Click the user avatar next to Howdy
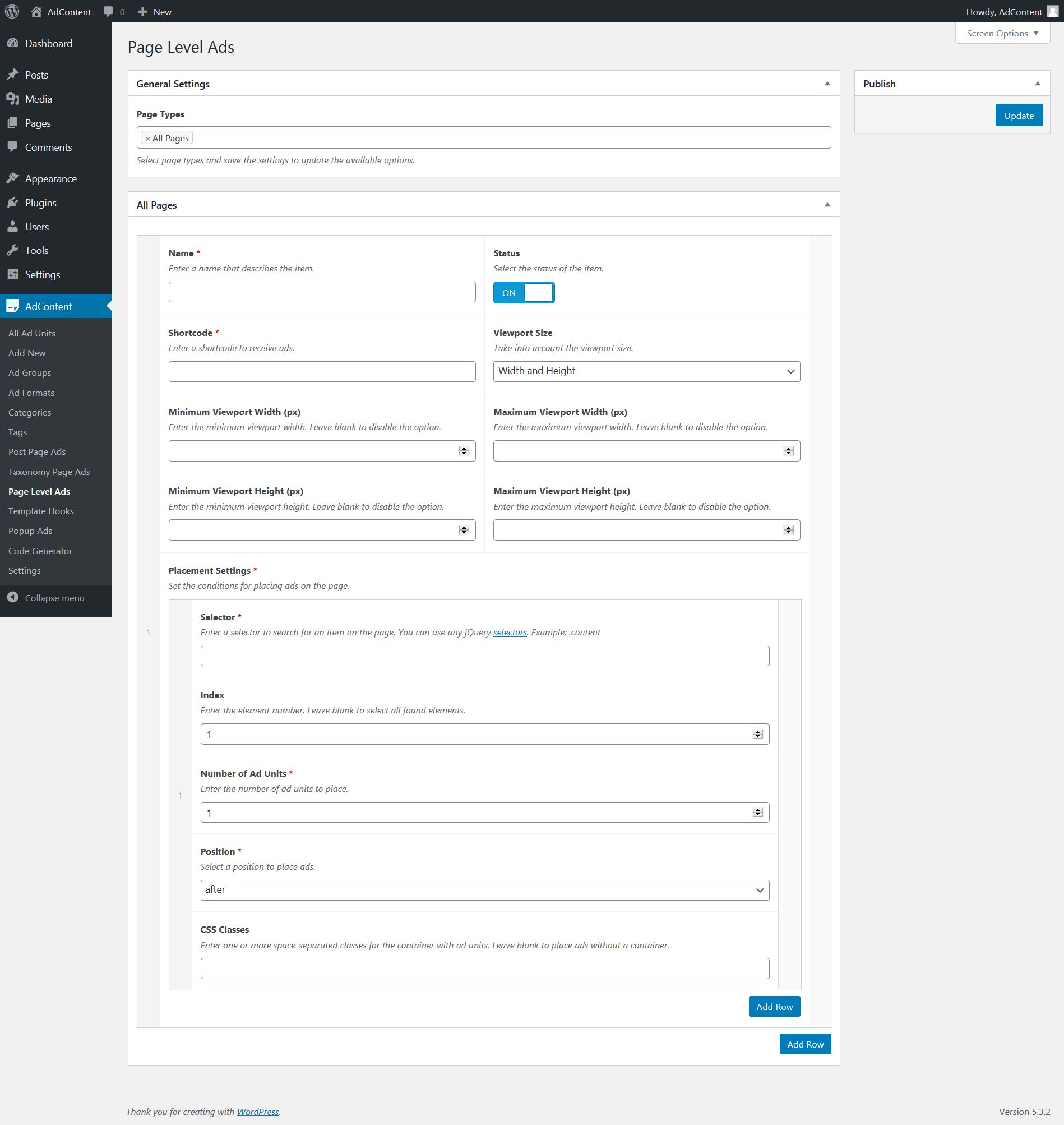1064x1125 pixels. [1052, 11]
